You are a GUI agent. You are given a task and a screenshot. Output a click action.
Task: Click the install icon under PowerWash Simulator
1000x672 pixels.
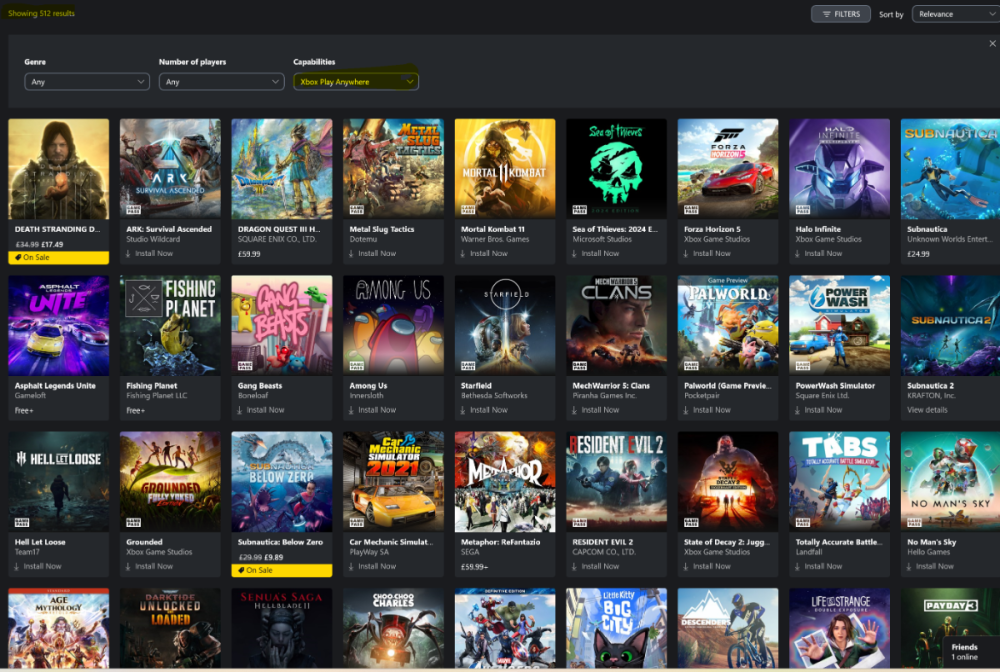pyautogui.click(x=799, y=410)
